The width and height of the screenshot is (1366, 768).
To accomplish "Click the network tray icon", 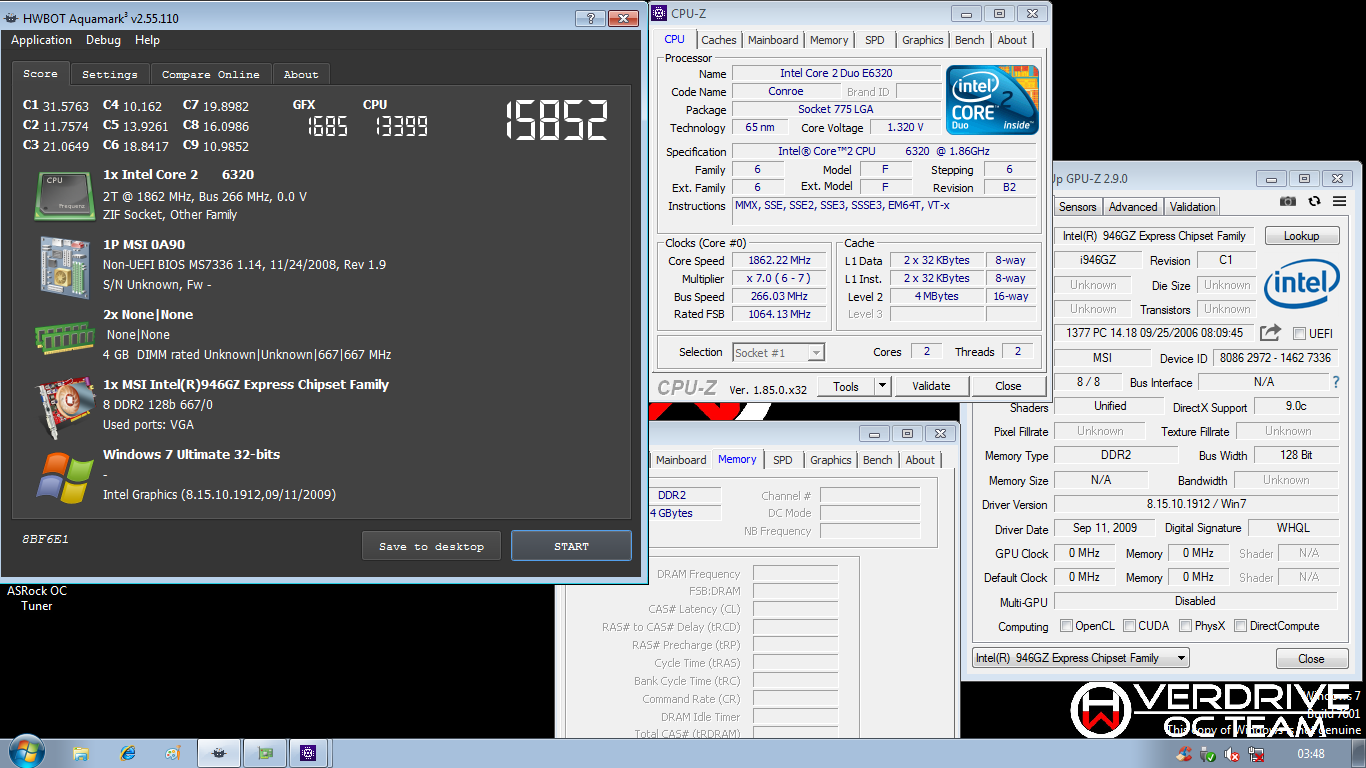I will pos(1256,754).
